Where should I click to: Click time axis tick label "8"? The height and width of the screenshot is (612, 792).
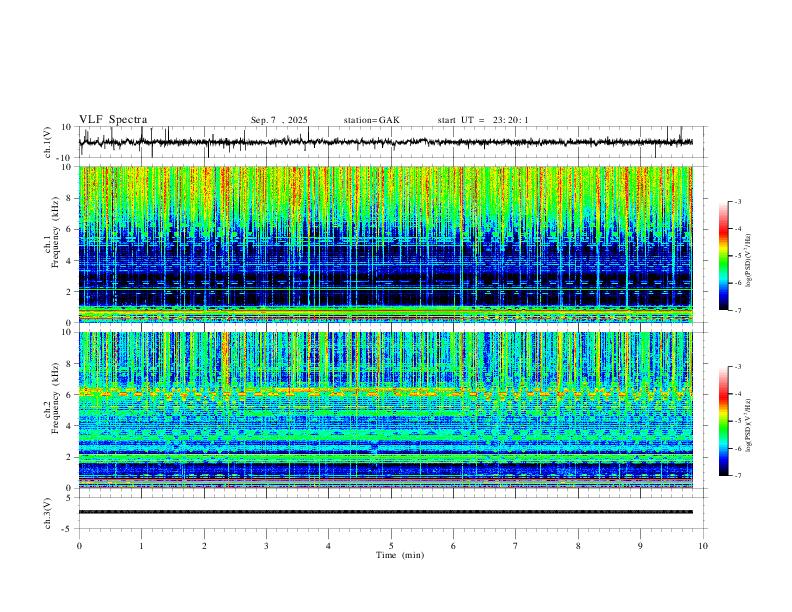coord(578,546)
